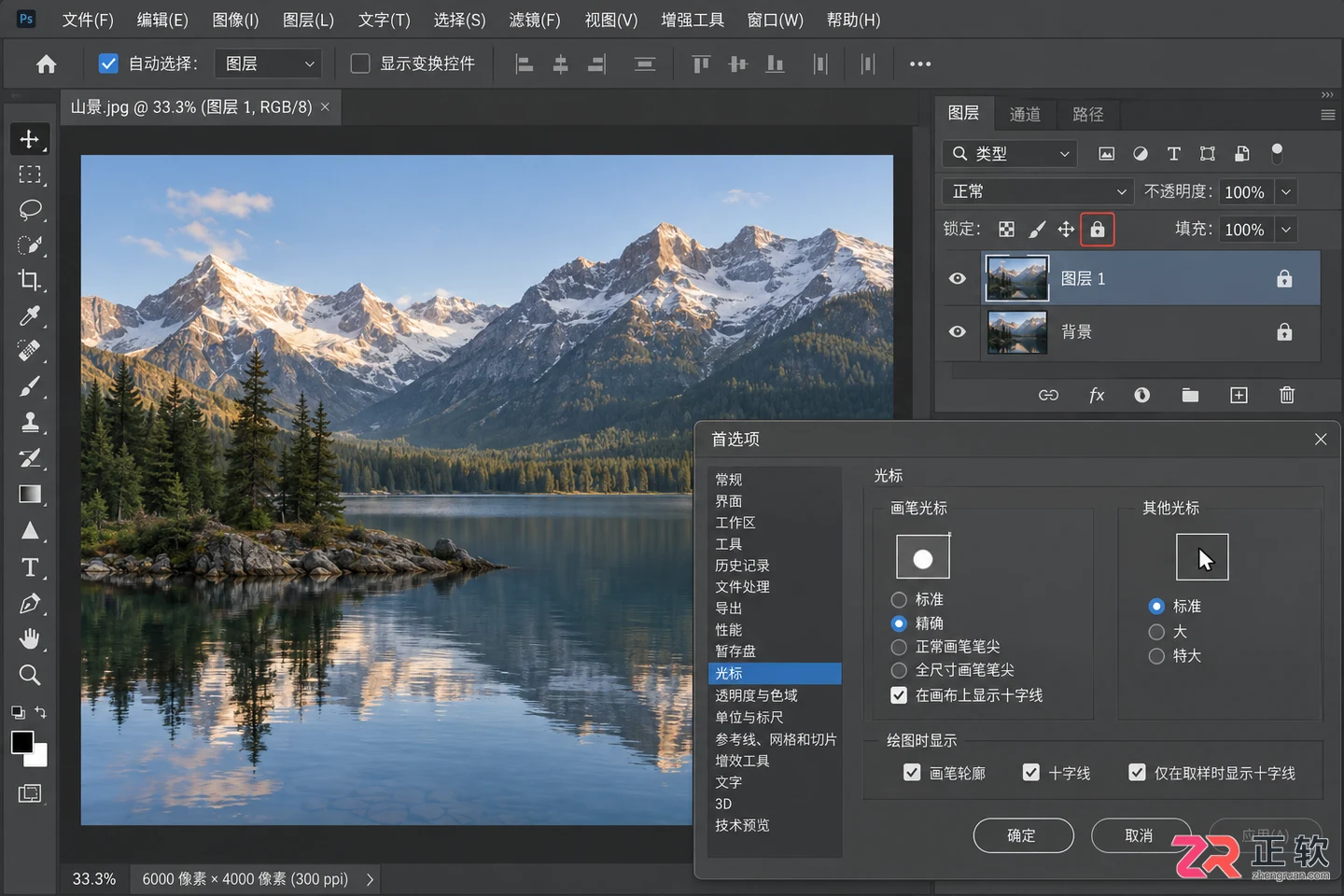Image resolution: width=1344 pixels, height=896 pixels.
Task: Open the 正常 blend mode dropdown
Action: pos(1038,191)
